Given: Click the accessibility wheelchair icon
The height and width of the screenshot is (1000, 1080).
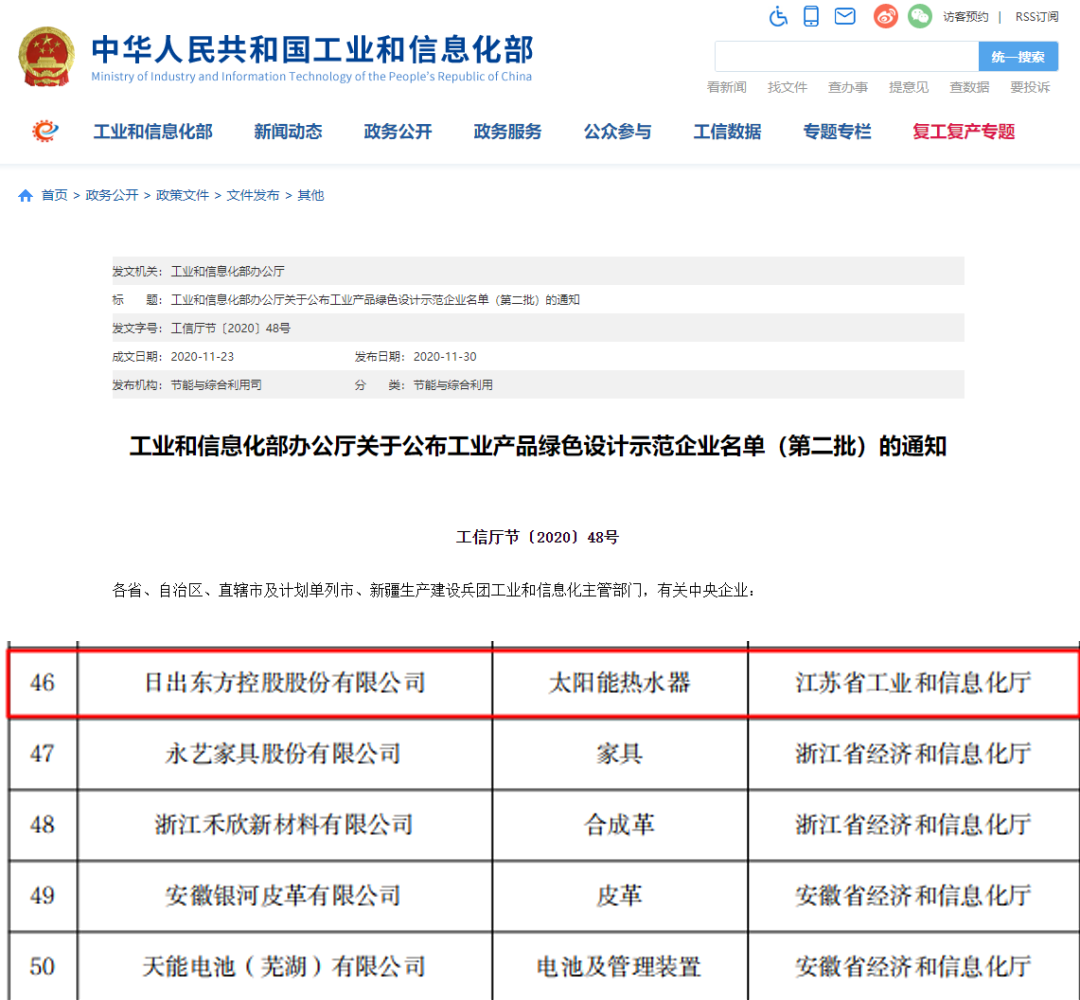Looking at the screenshot, I should coord(779,16).
